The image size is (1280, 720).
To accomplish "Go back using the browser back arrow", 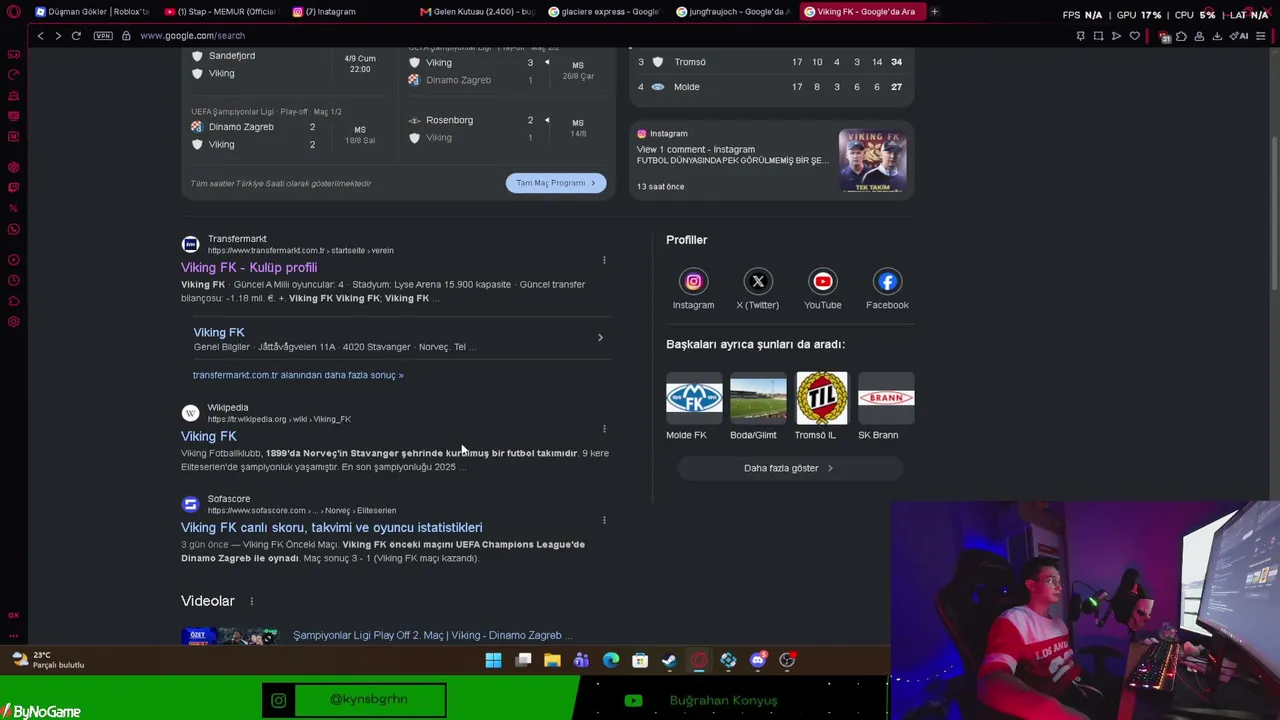I will click(x=40, y=36).
